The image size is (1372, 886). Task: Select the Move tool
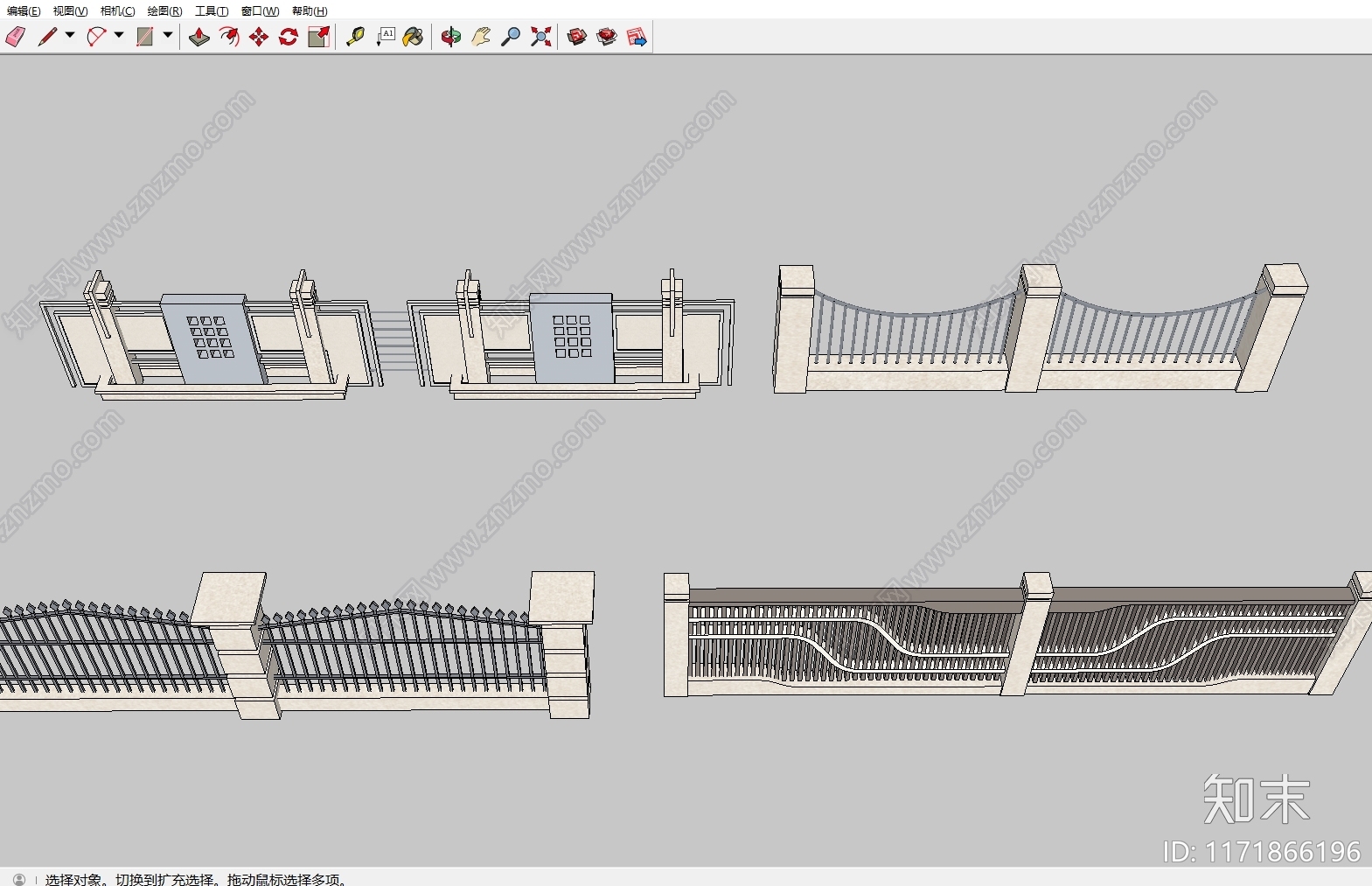259,37
